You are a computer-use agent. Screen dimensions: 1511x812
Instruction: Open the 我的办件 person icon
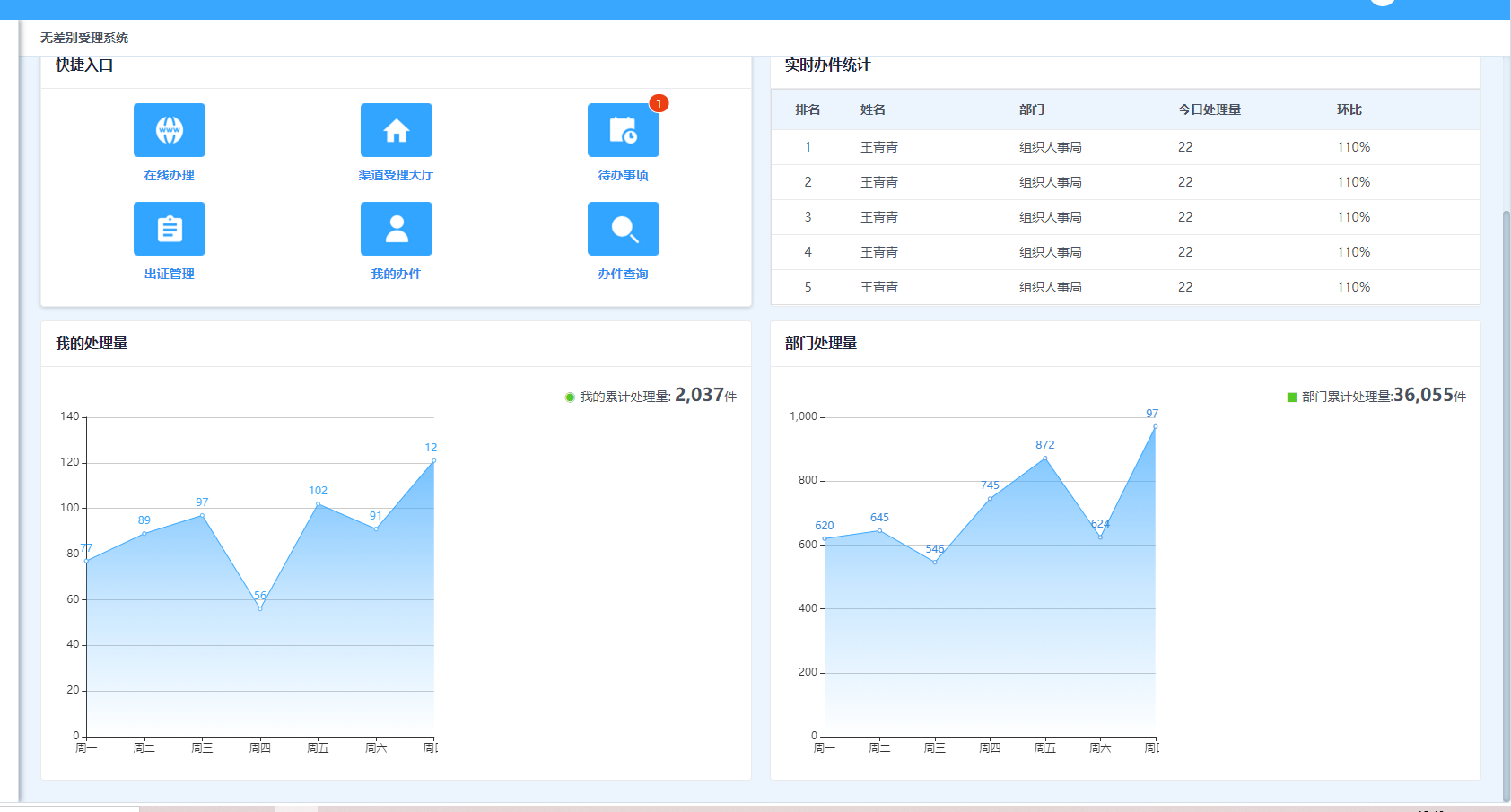coord(397,229)
